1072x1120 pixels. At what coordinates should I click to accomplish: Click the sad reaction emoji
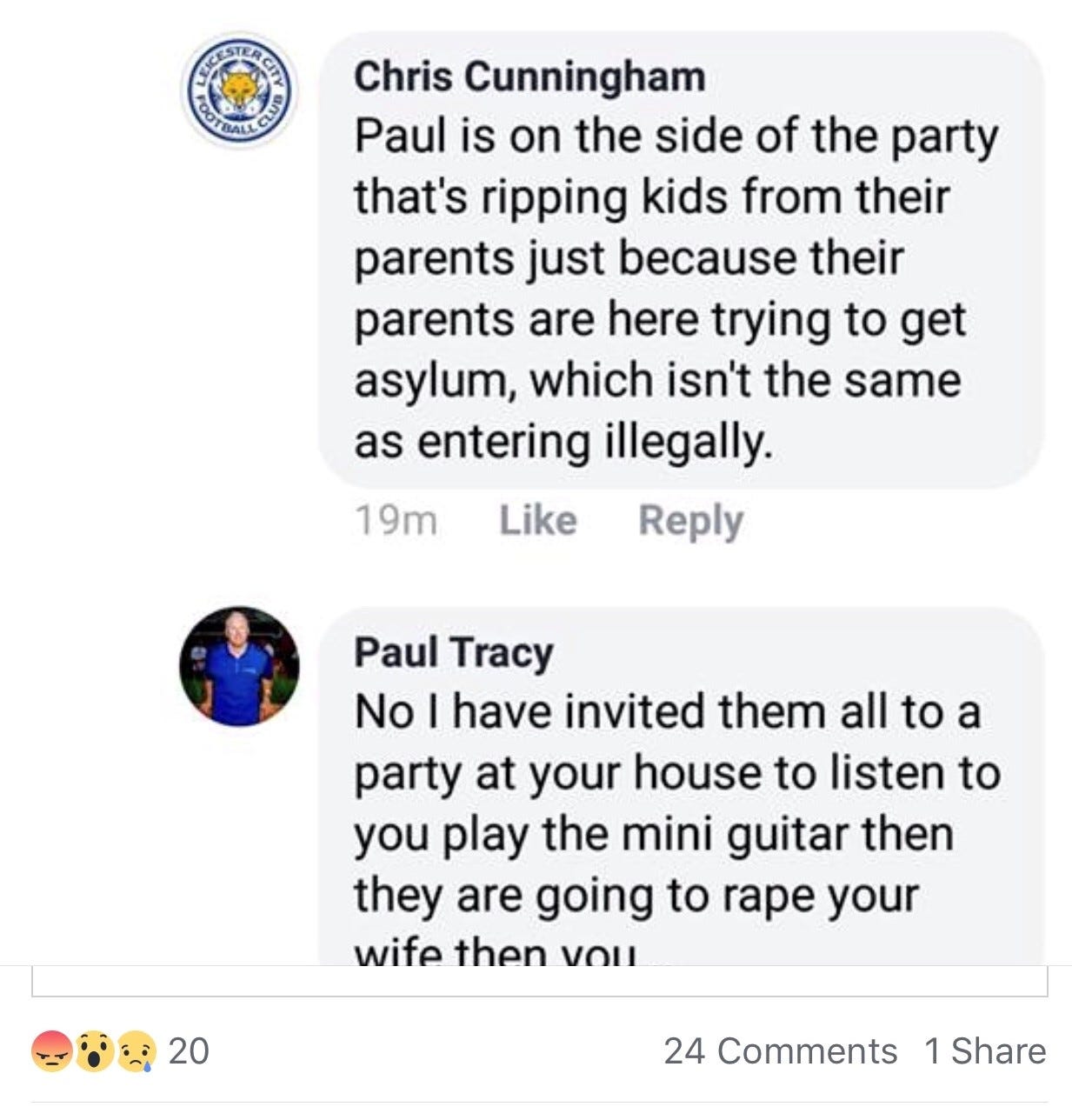[136, 1051]
